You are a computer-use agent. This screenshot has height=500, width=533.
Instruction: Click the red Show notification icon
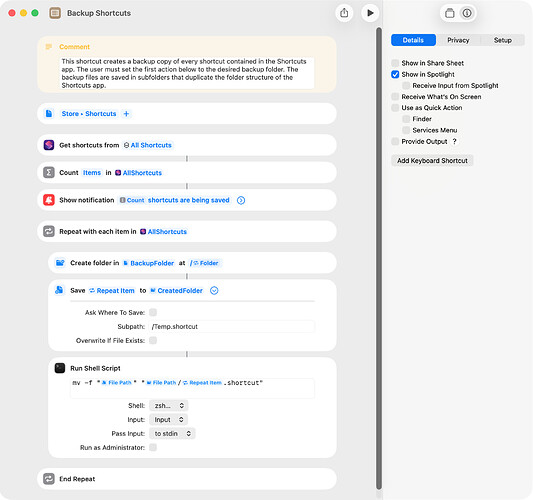(x=49, y=200)
